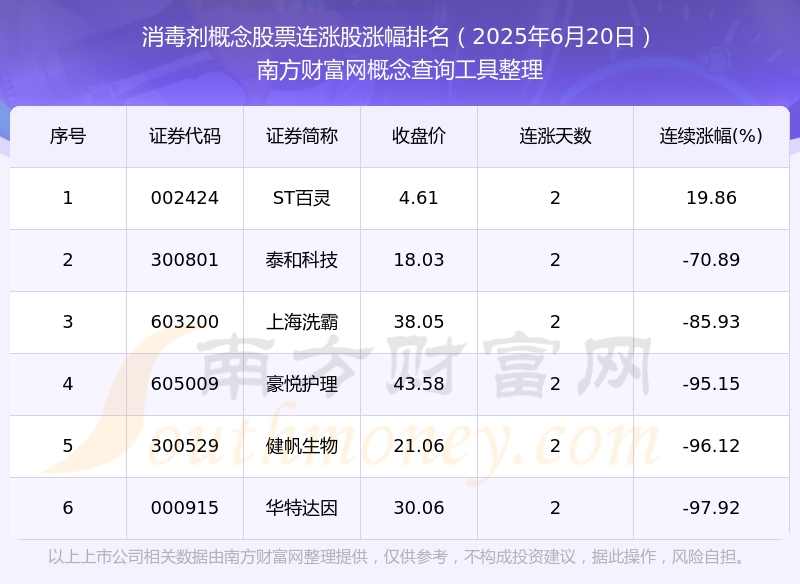Select stock name 'ST百灵'

point(302,198)
